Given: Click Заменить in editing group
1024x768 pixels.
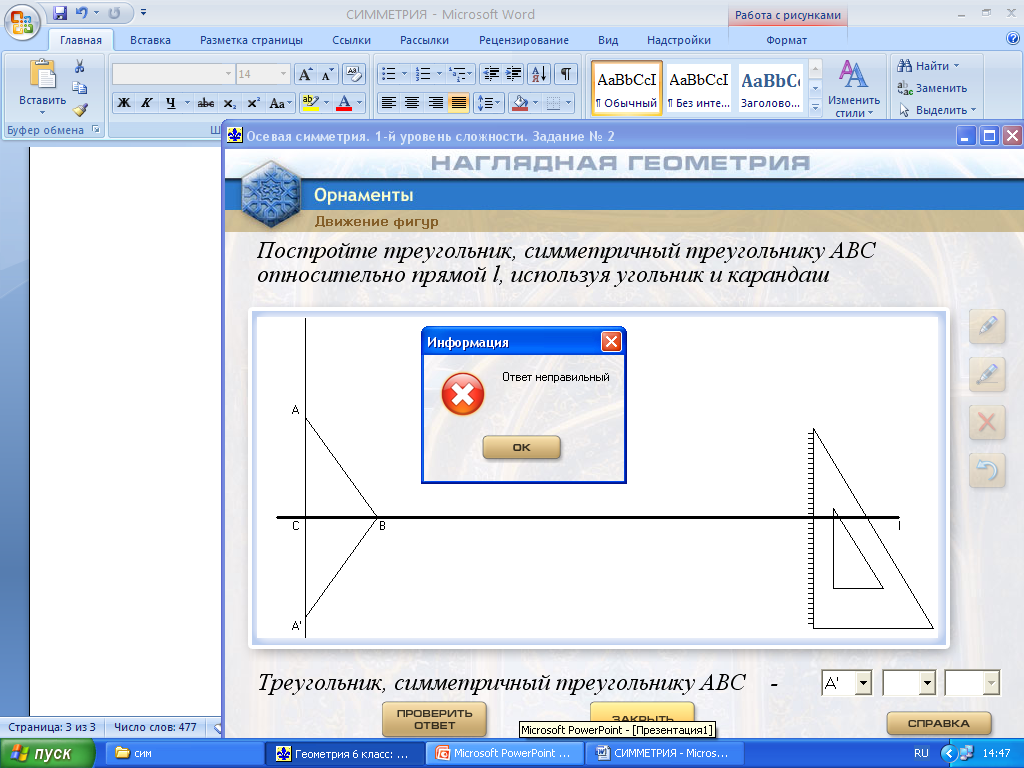Looking at the screenshot, I should pos(933,88).
